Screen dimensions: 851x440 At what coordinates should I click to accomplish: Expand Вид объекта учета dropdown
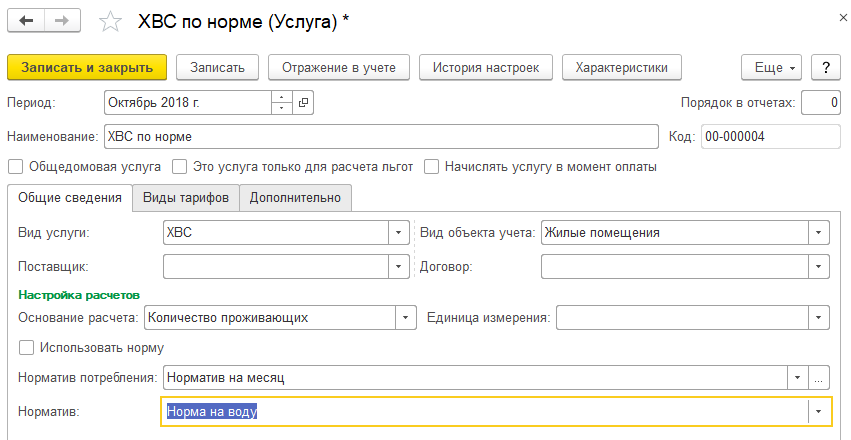[819, 233]
